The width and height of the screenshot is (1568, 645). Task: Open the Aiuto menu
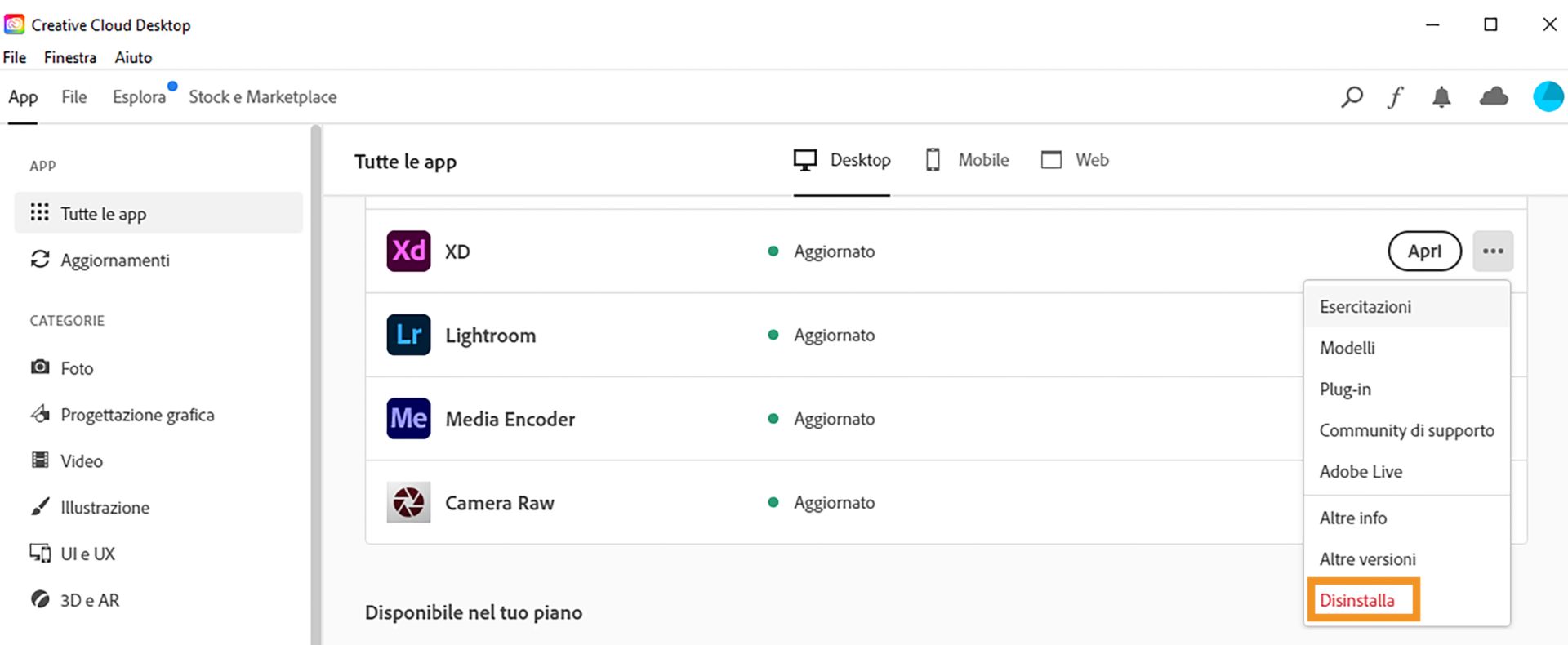tap(133, 57)
